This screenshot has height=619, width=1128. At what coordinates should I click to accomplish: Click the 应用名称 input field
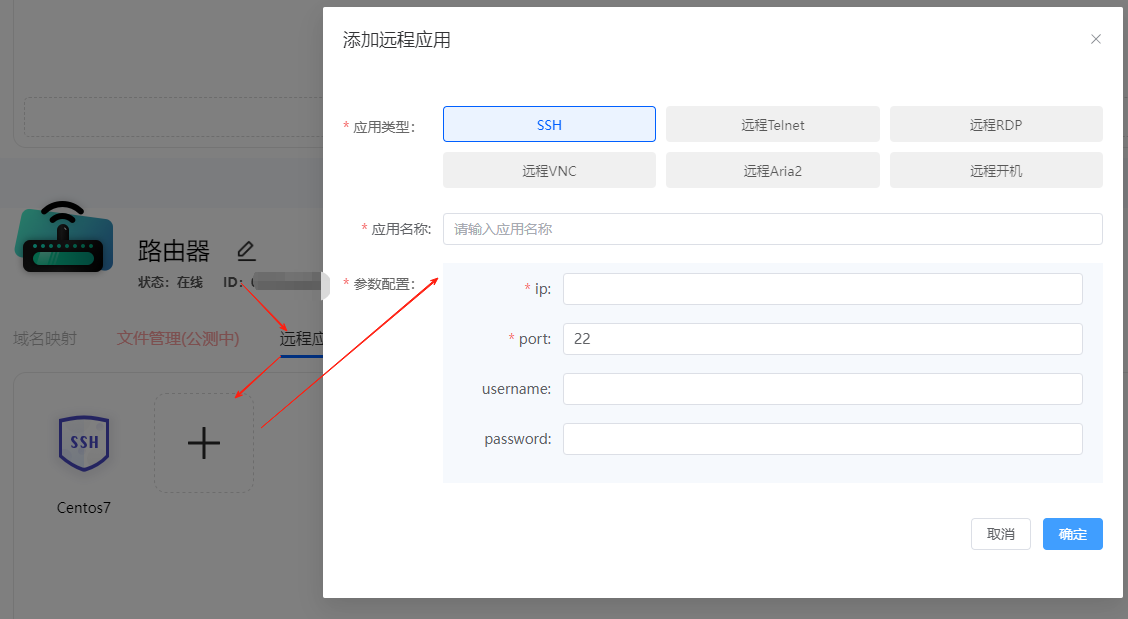point(772,229)
